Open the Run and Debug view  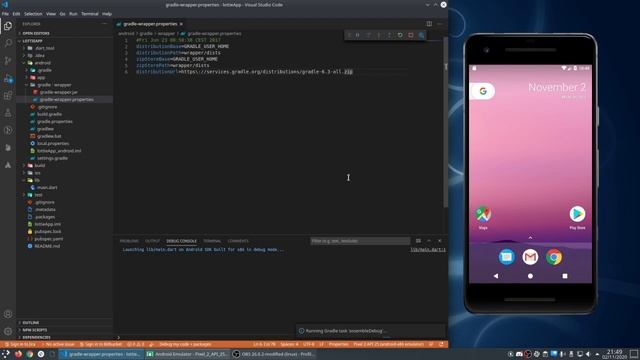tap(8, 78)
